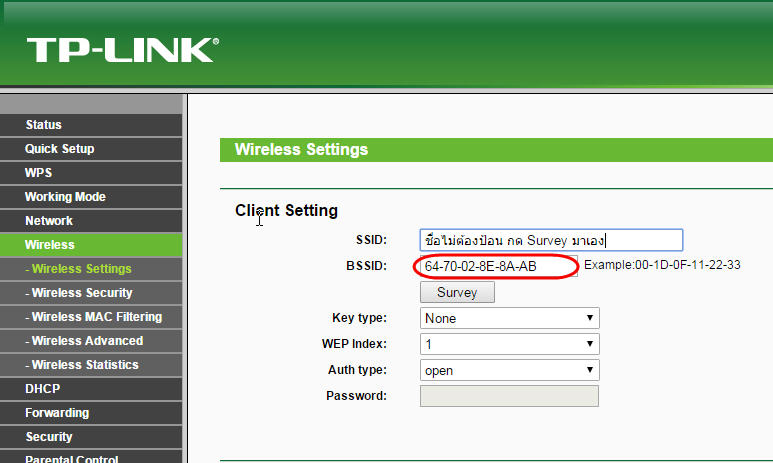Select Network in sidebar
This screenshot has height=463, width=773.
(x=91, y=221)
